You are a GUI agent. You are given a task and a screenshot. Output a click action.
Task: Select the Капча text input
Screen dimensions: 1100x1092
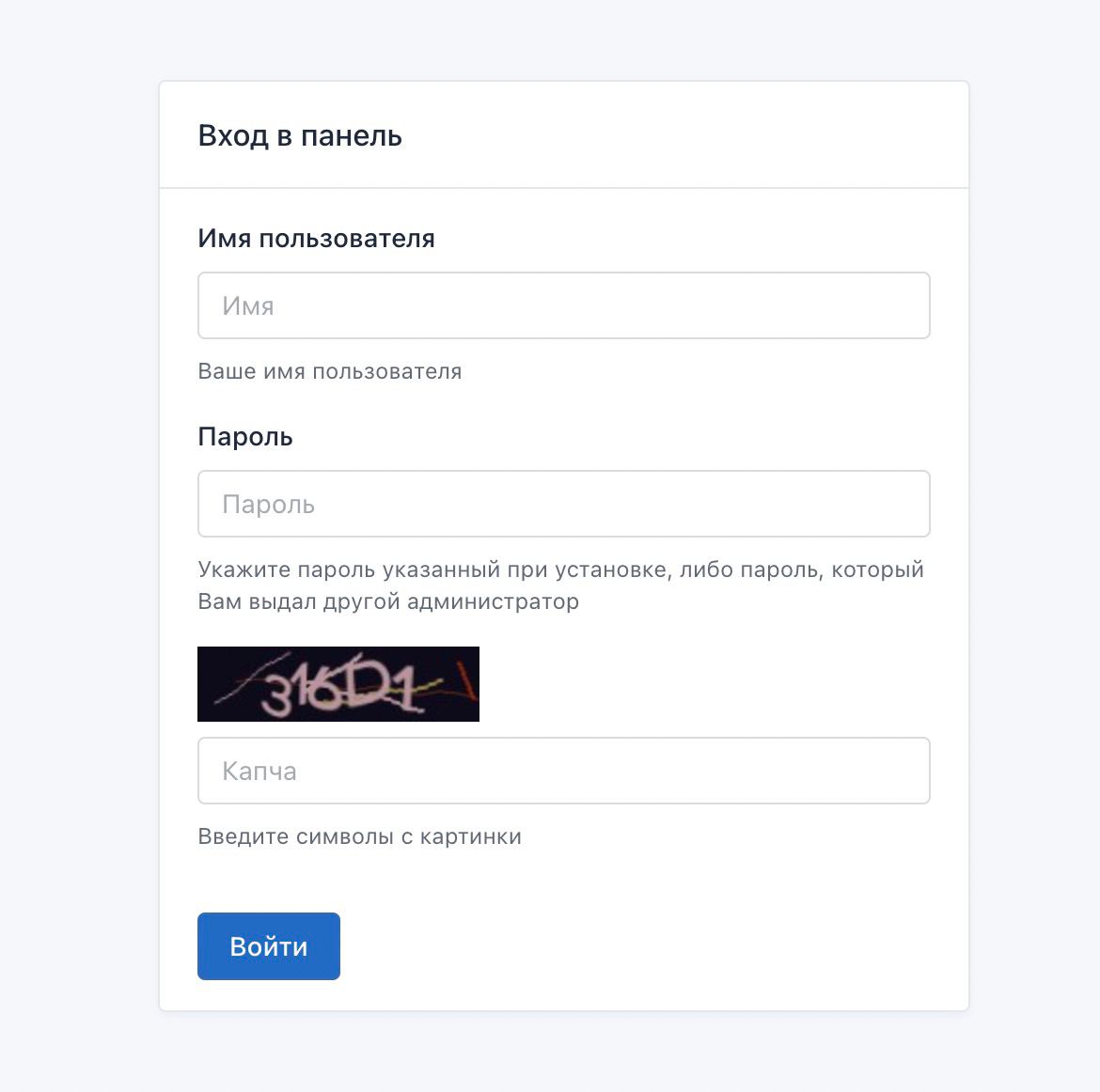[x=563, y=771]
